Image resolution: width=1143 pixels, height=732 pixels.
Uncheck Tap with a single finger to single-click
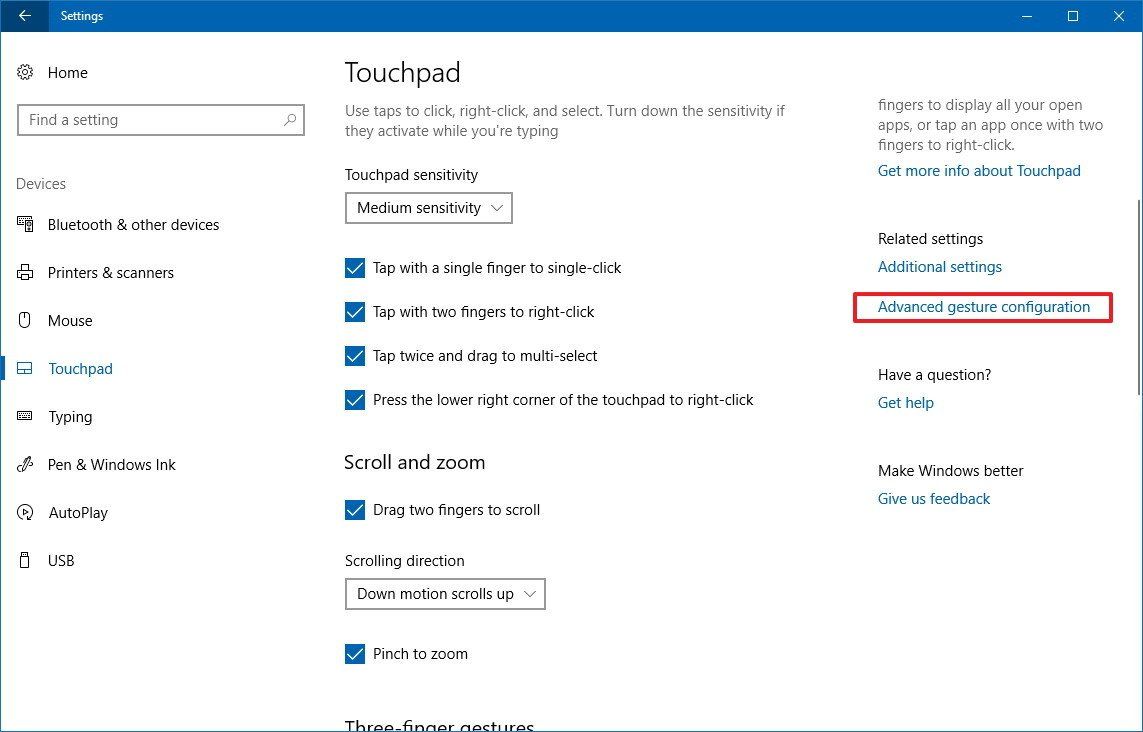(355, 268)
